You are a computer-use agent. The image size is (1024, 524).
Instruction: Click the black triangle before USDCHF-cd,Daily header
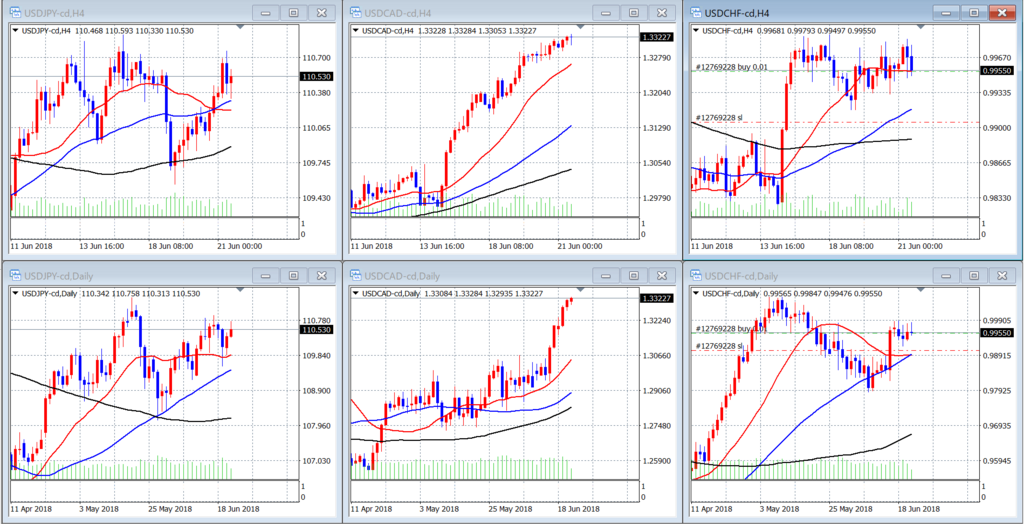click(x=695, y=293)
